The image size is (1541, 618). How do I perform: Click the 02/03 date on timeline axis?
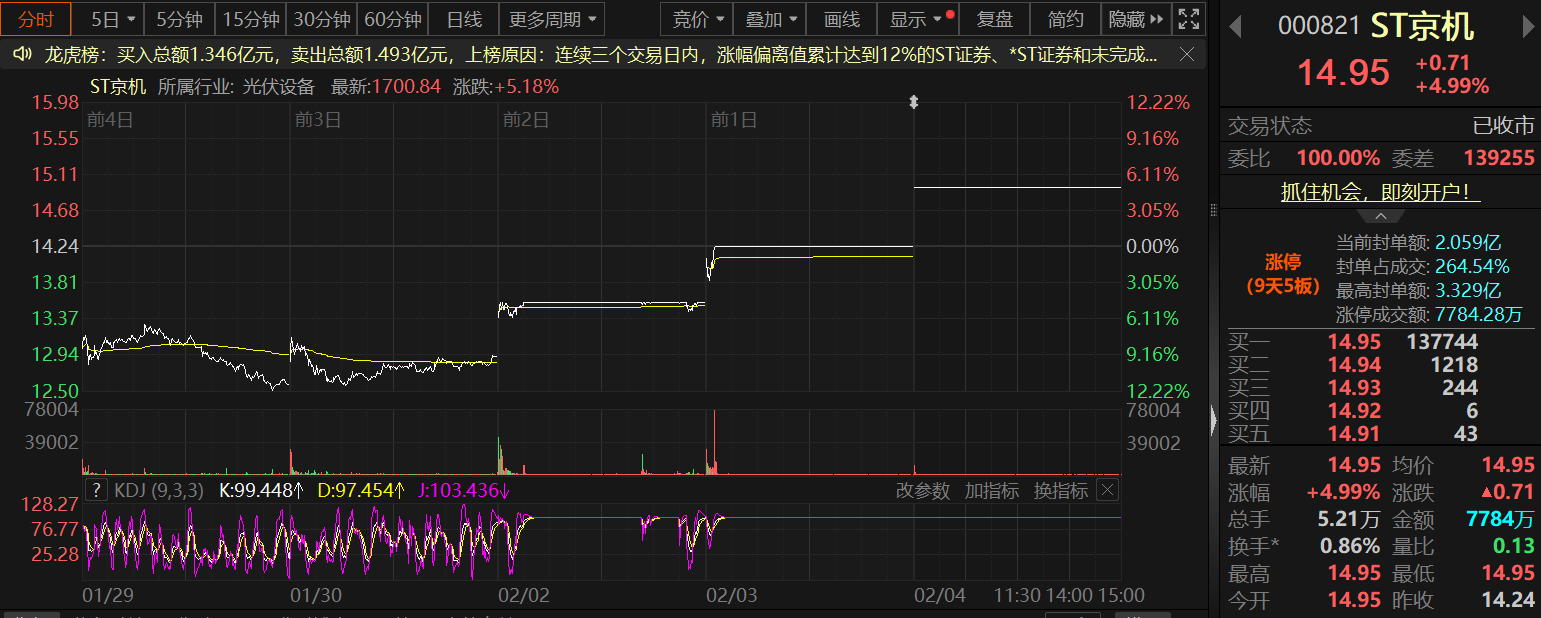point(732,595)
